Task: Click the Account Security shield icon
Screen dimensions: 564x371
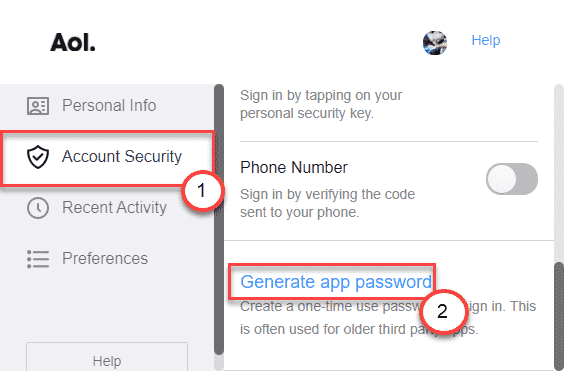Action: (x=38, y=157)
